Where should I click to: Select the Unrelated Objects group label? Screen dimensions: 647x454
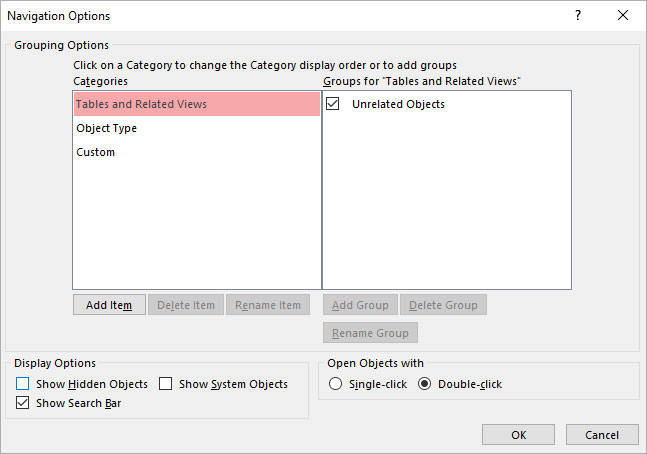pos(398,104)
